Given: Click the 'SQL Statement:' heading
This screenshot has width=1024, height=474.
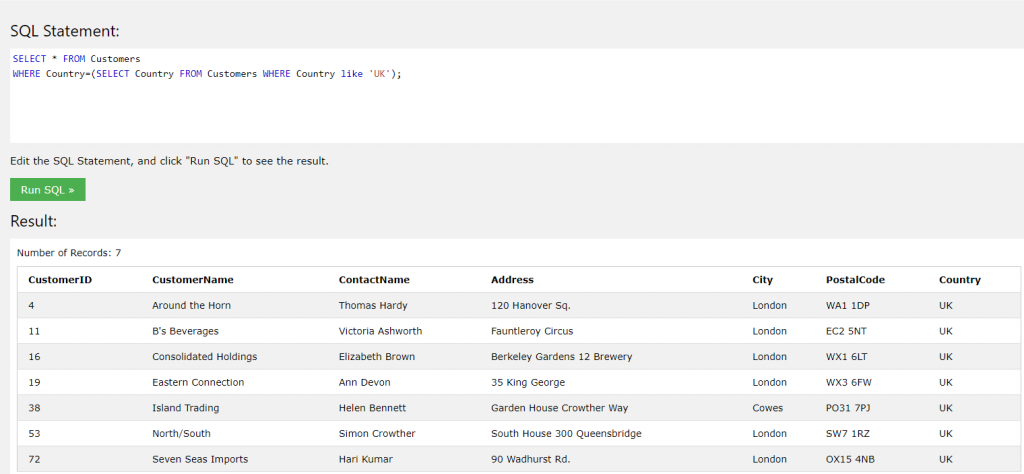Looking at the screenshot, I should point(65,31).
